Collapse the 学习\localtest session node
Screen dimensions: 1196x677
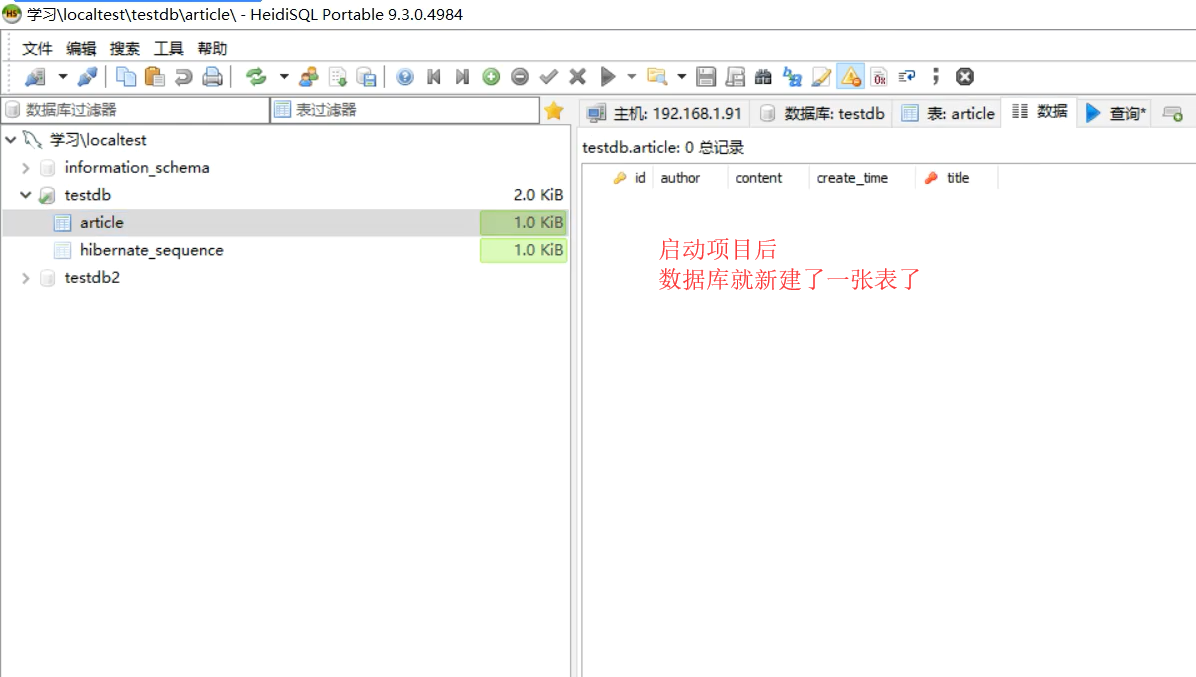[11, 140]
